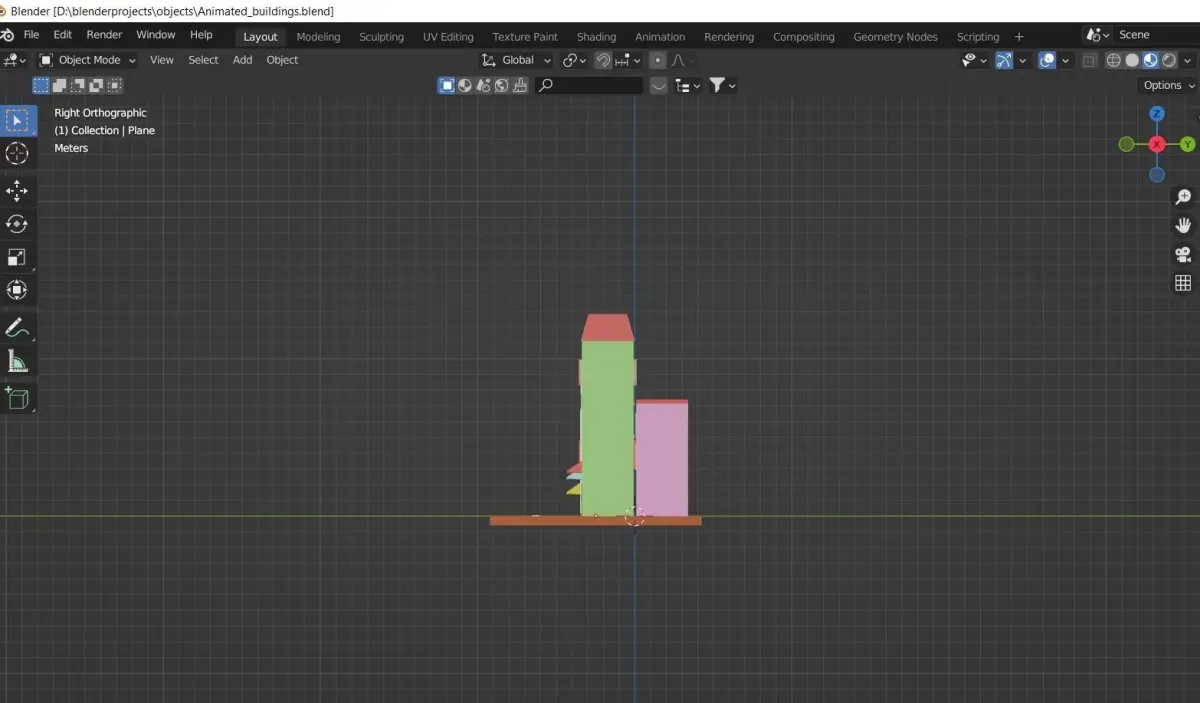The height and width of the screenshot is (703, 1200).
Task: Switch to the Sculpting workspace tab
Action: [x=382, y=37]
